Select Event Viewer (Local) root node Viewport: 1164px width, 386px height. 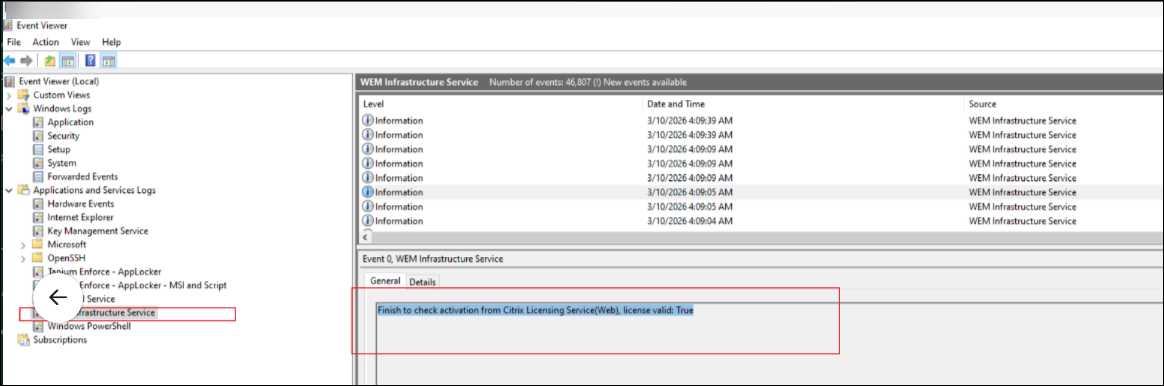pyautogui.click(x=59, y=82)
